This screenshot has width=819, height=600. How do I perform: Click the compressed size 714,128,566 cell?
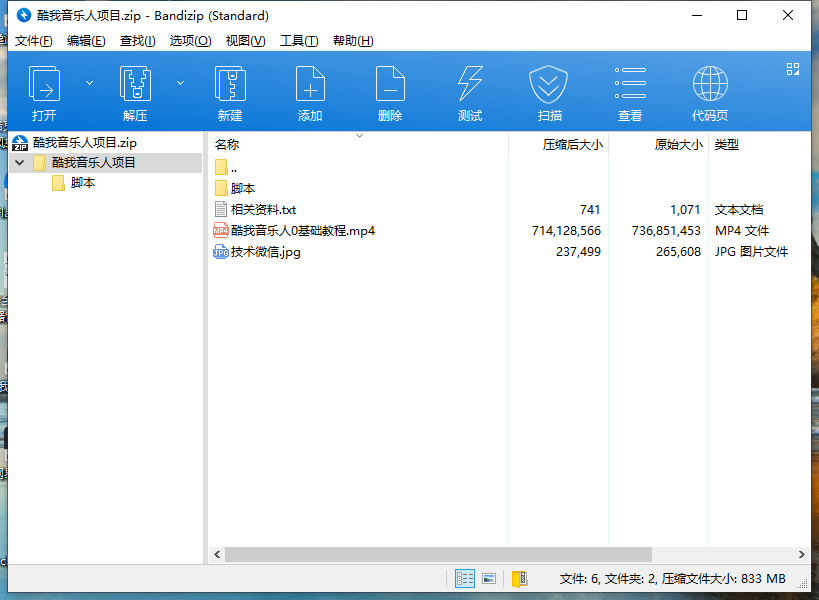coord(566,231)
